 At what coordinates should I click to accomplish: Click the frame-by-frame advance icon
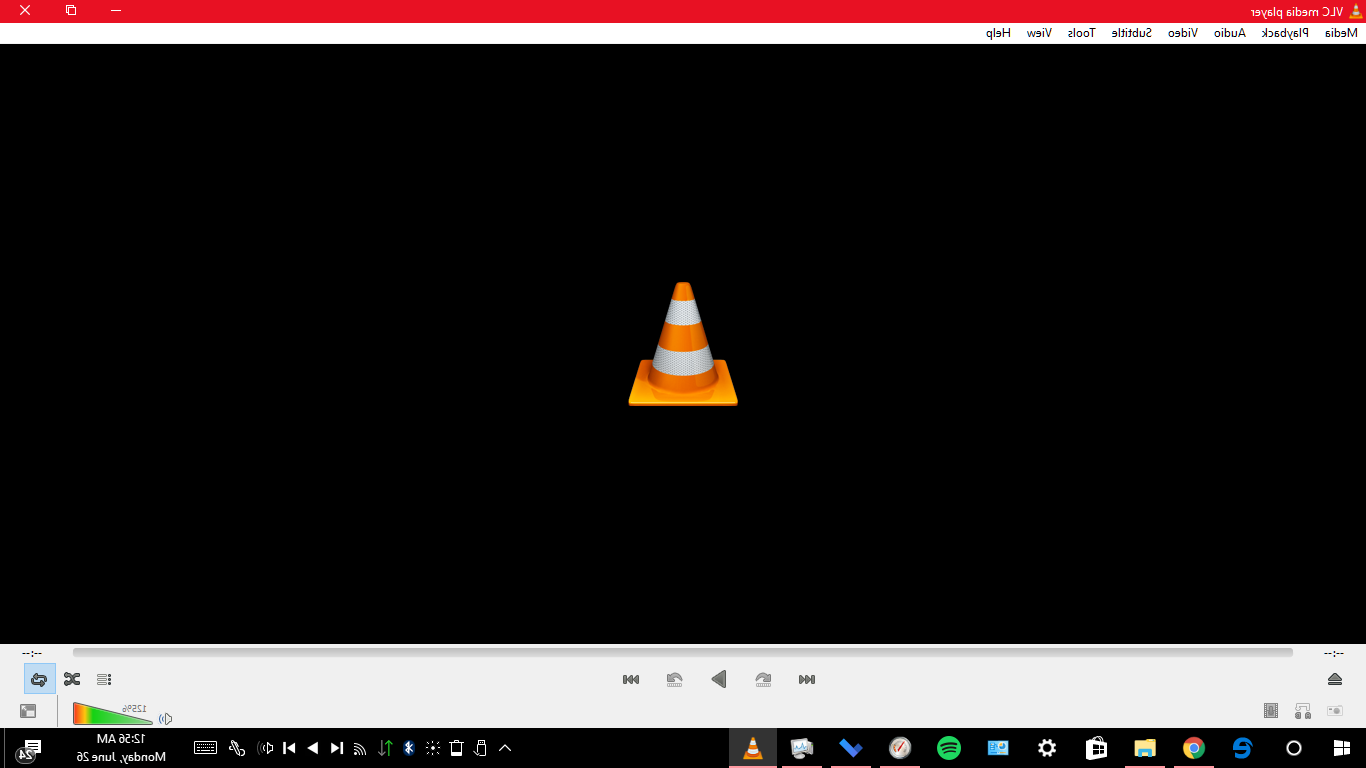1271,710
